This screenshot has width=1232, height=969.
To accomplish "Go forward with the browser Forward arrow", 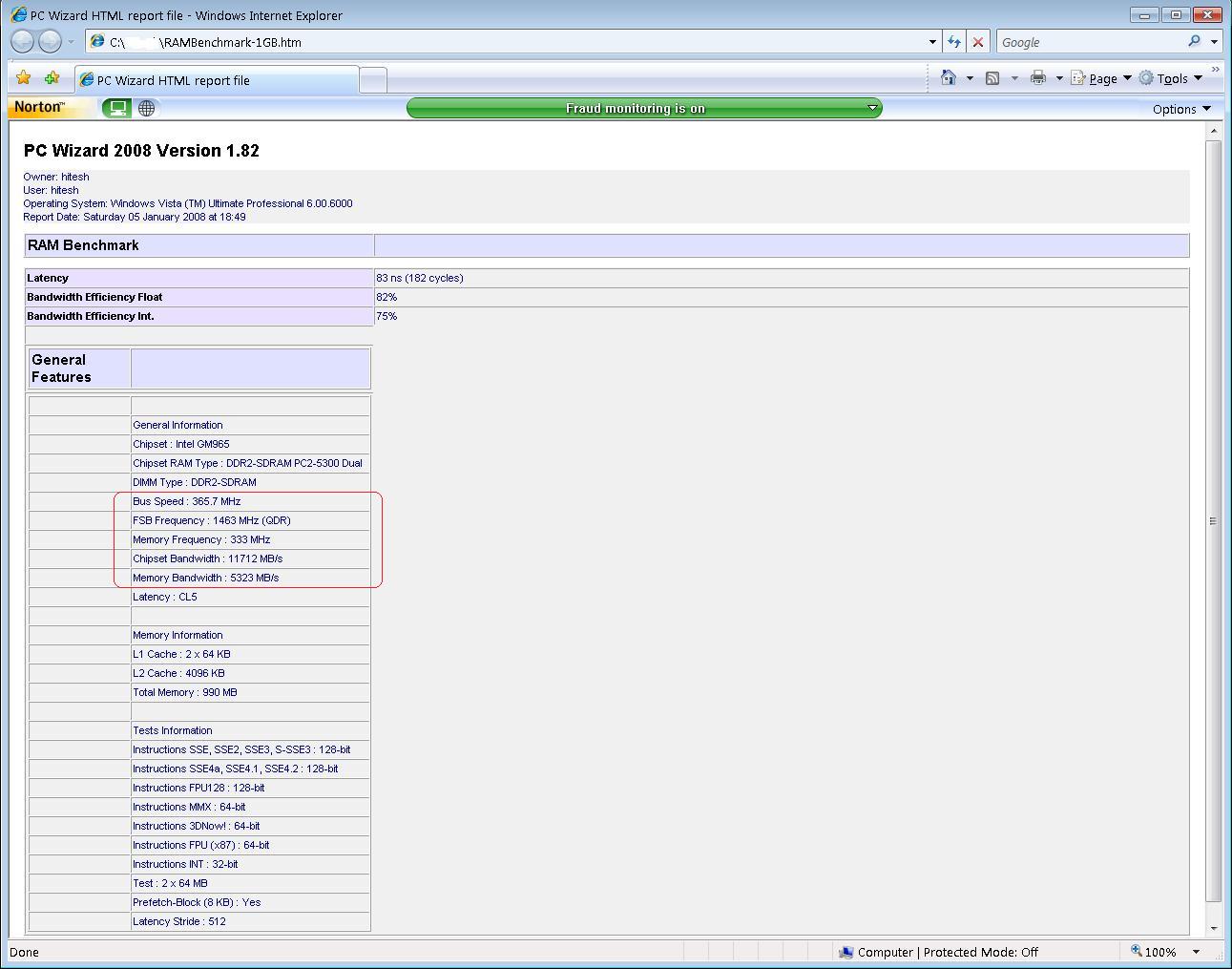I will [50, 41].
